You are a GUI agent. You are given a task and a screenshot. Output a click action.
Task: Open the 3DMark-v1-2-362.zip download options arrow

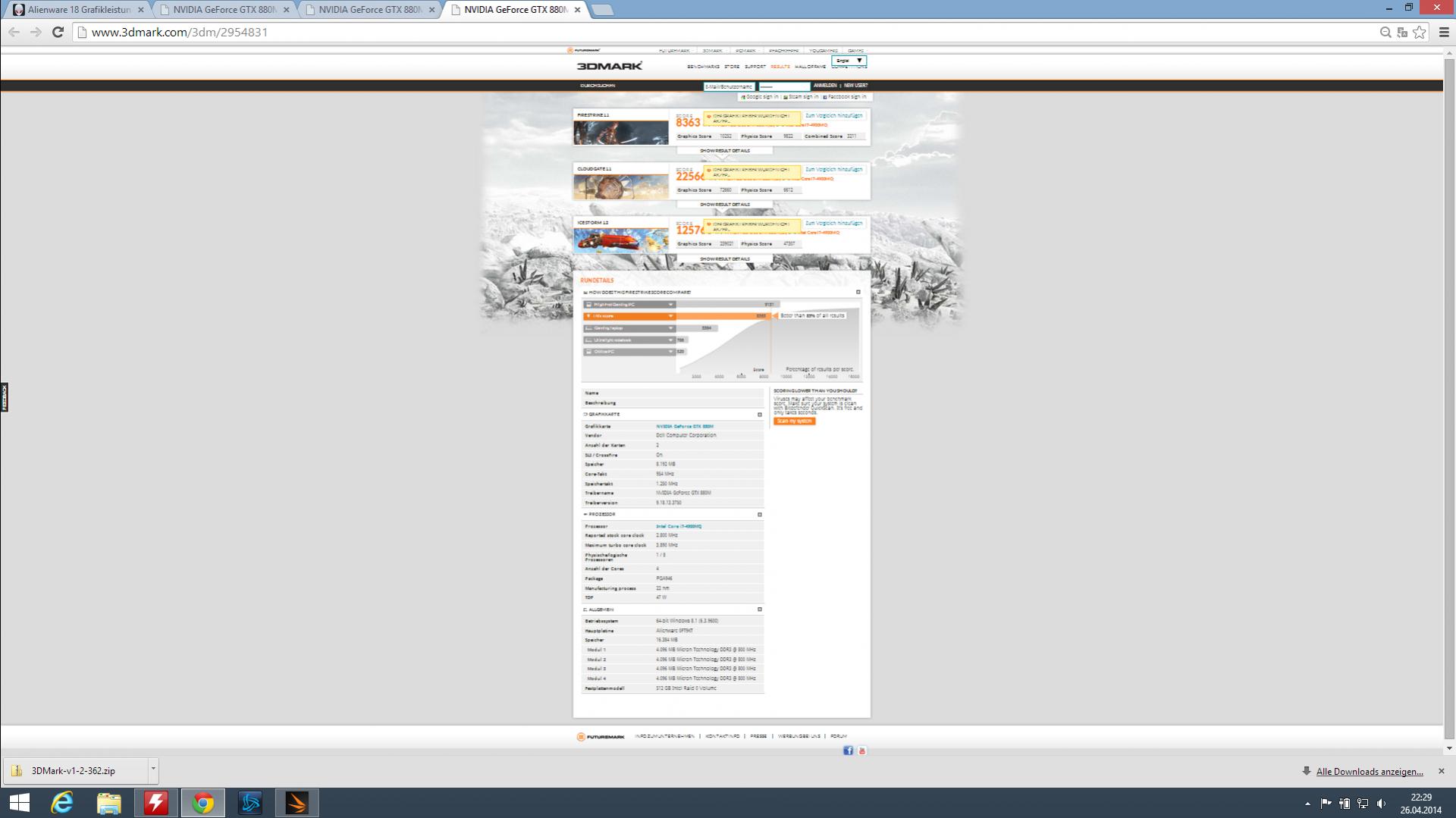(x=153, y=769)
